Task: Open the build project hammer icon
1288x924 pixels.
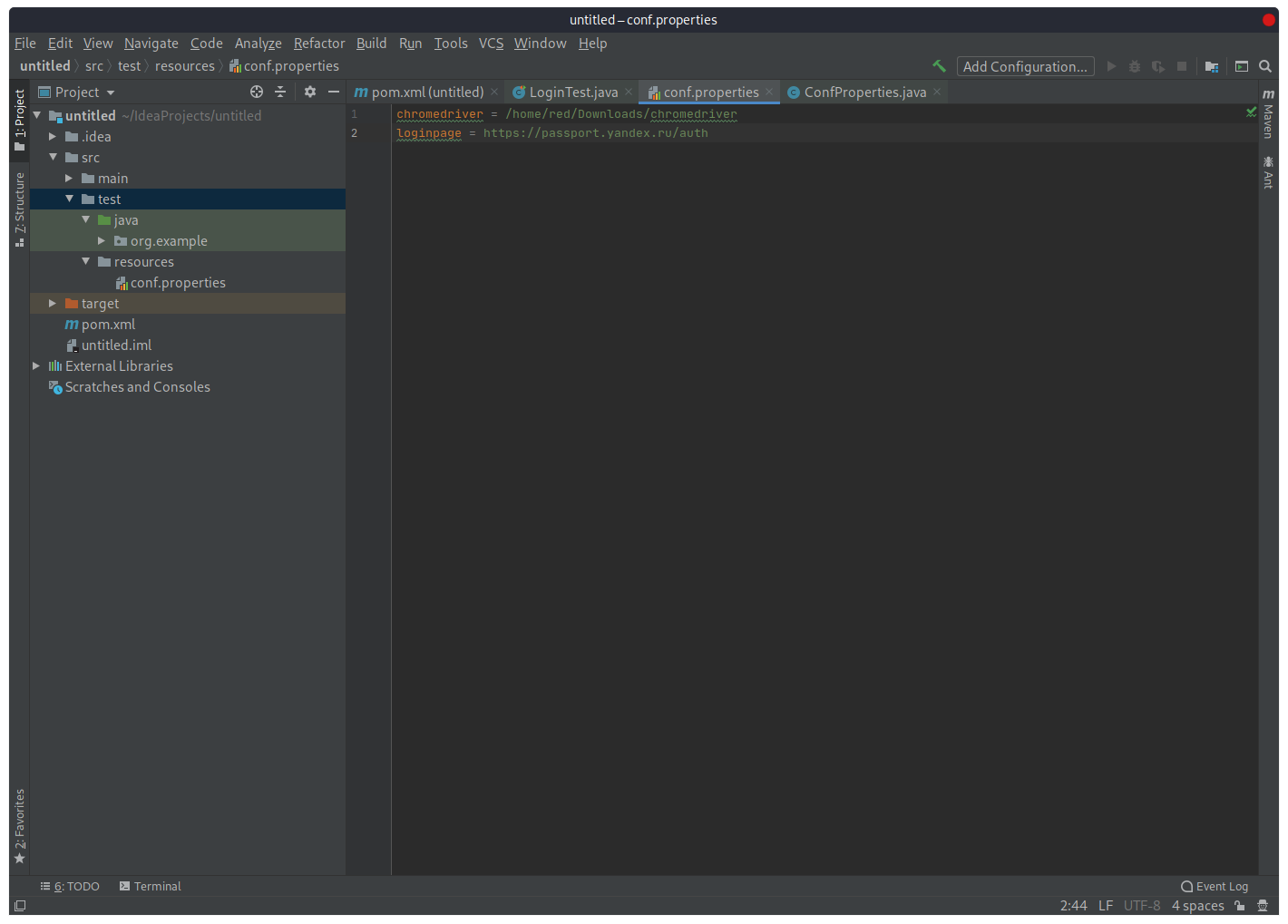Action: click(939, 66)
